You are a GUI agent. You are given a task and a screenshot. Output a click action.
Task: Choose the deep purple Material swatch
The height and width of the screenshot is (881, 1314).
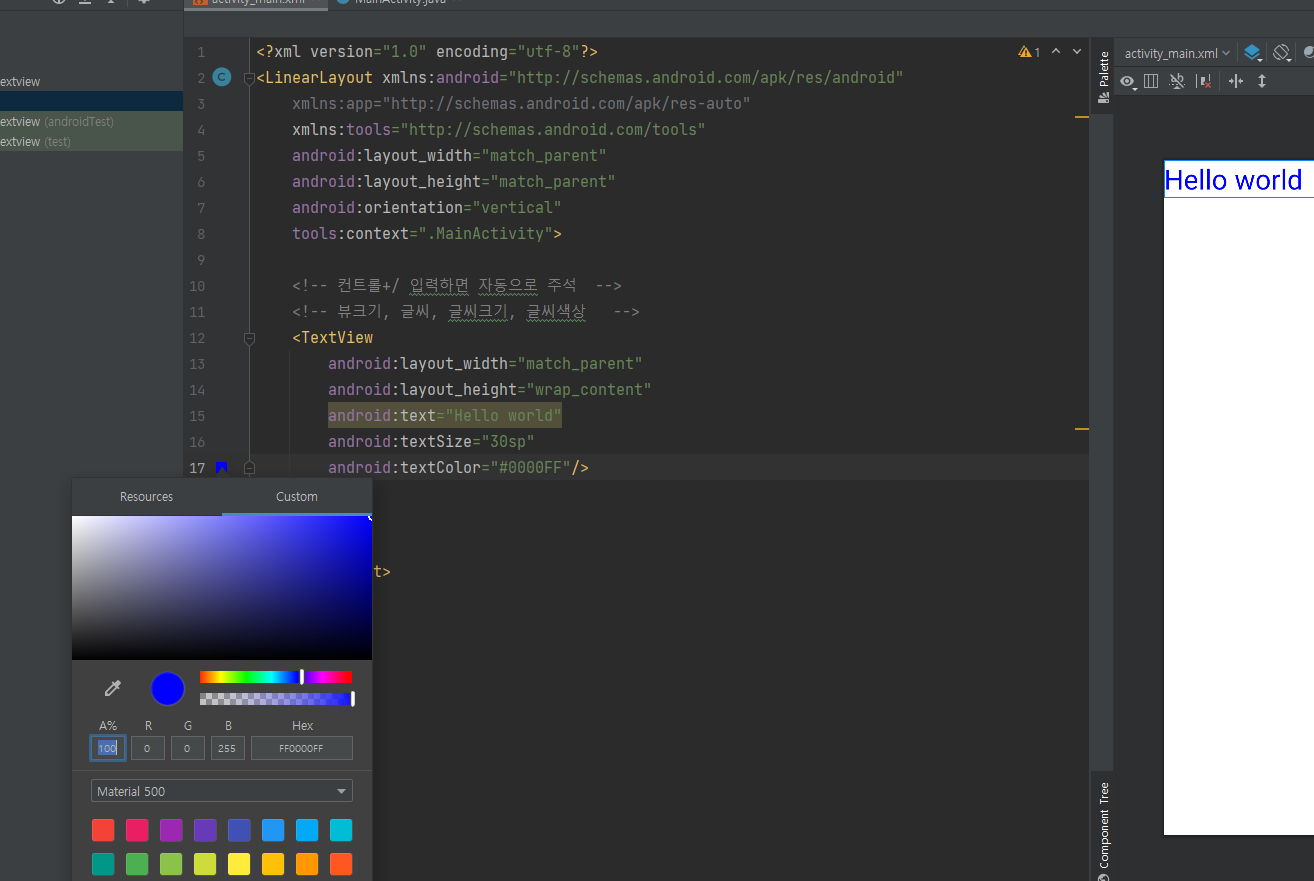(x=205, y=830)
